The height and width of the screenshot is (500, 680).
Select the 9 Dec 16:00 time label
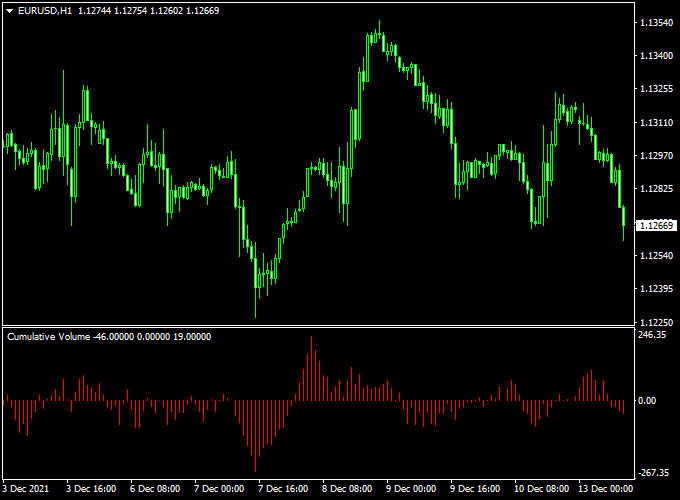(475, 489)
